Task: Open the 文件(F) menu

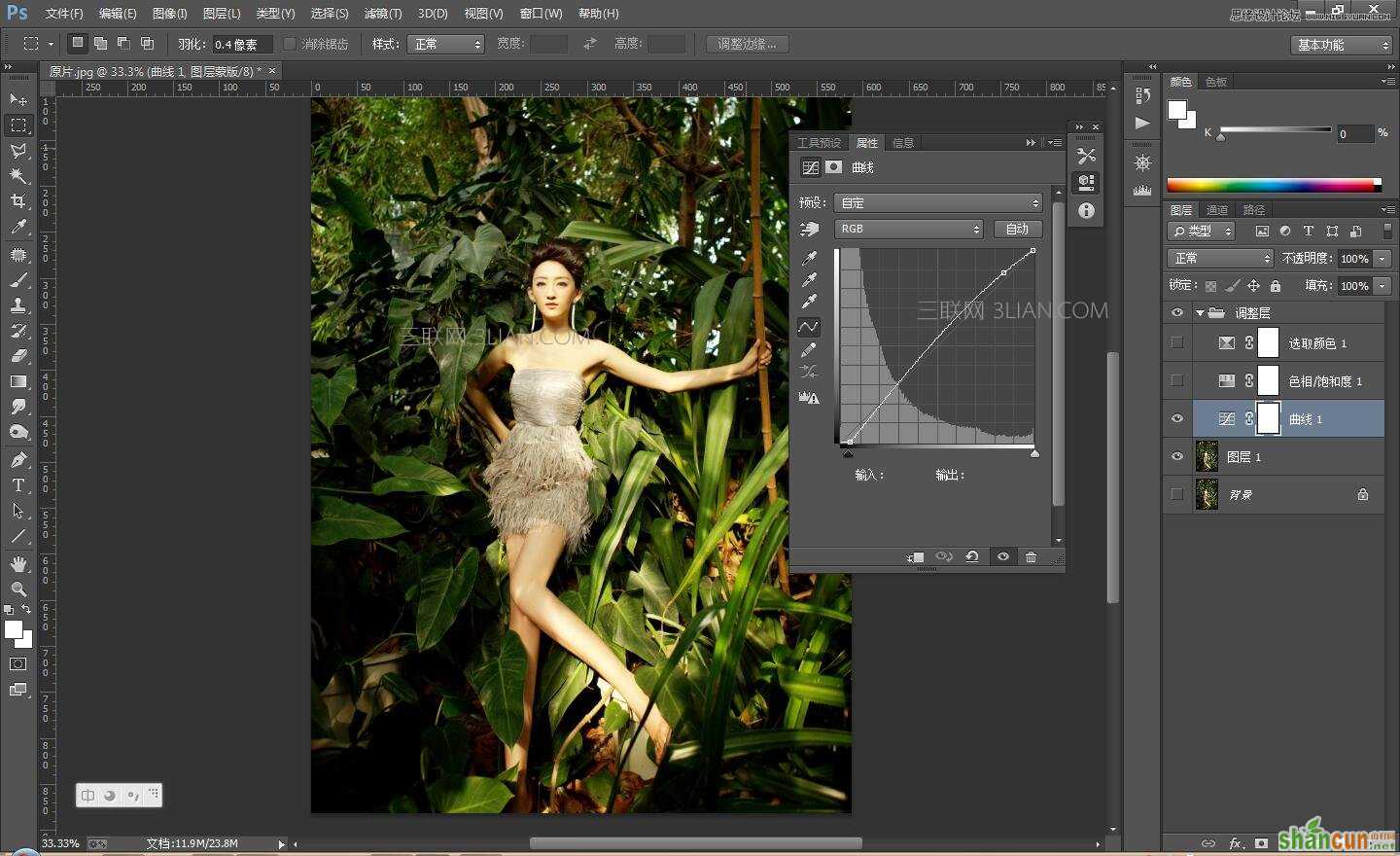Action: pyautogui.click(x=64, y=14)
